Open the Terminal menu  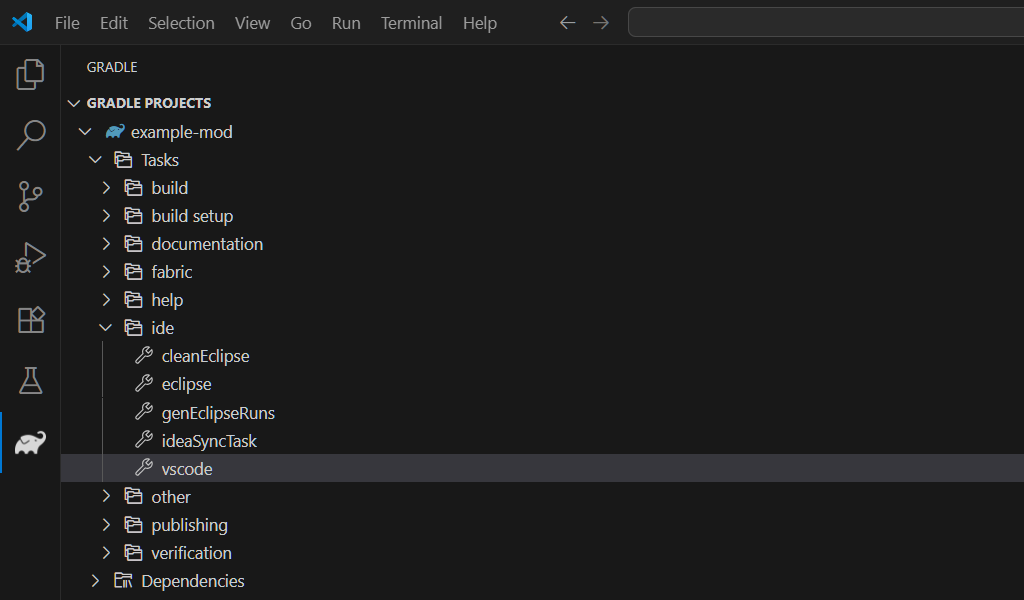[411, 23]
